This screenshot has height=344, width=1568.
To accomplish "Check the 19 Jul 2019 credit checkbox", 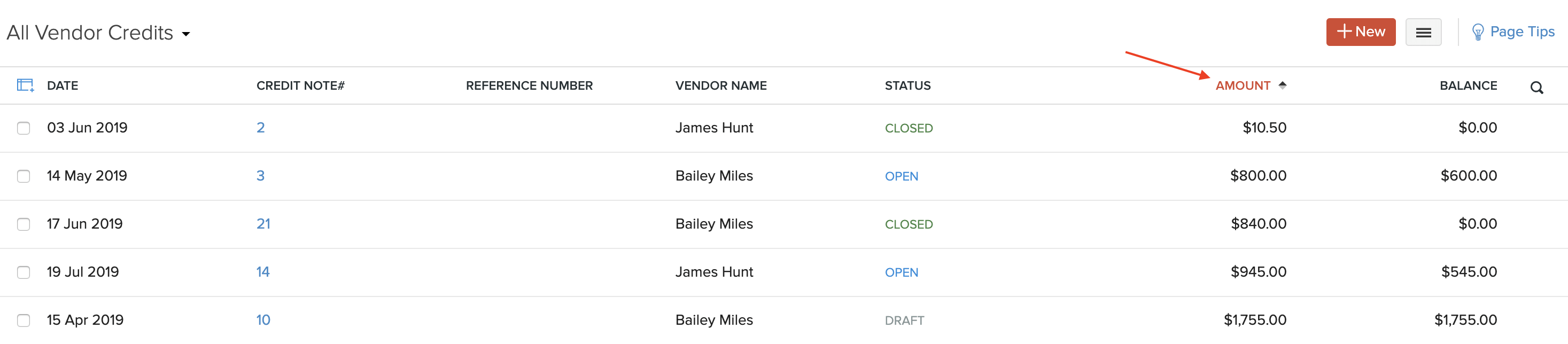I will pyautogui.click(x=24, y=272).
